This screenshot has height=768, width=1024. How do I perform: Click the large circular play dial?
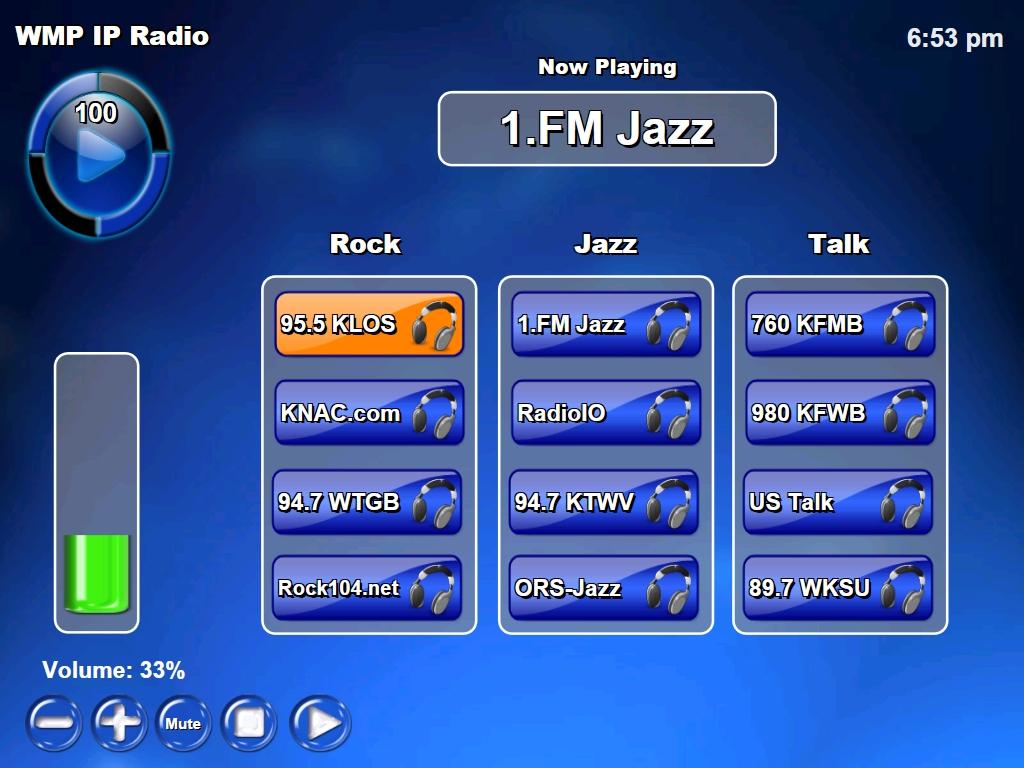[99, 154]
